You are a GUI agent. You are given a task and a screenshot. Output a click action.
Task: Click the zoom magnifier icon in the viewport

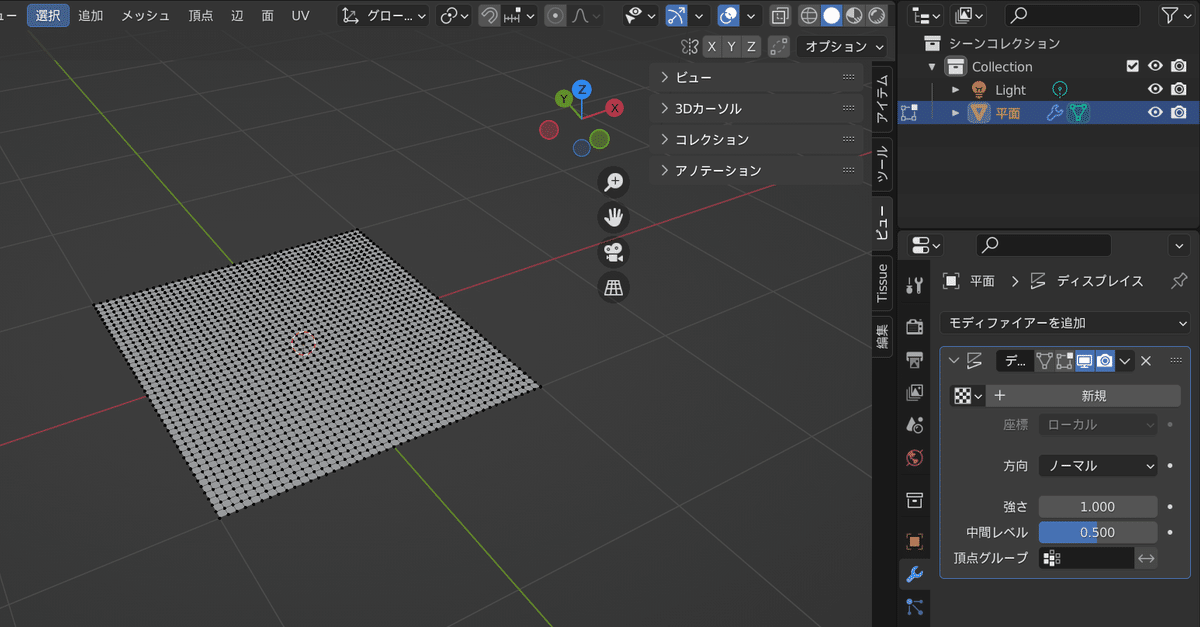pos(613,181)
